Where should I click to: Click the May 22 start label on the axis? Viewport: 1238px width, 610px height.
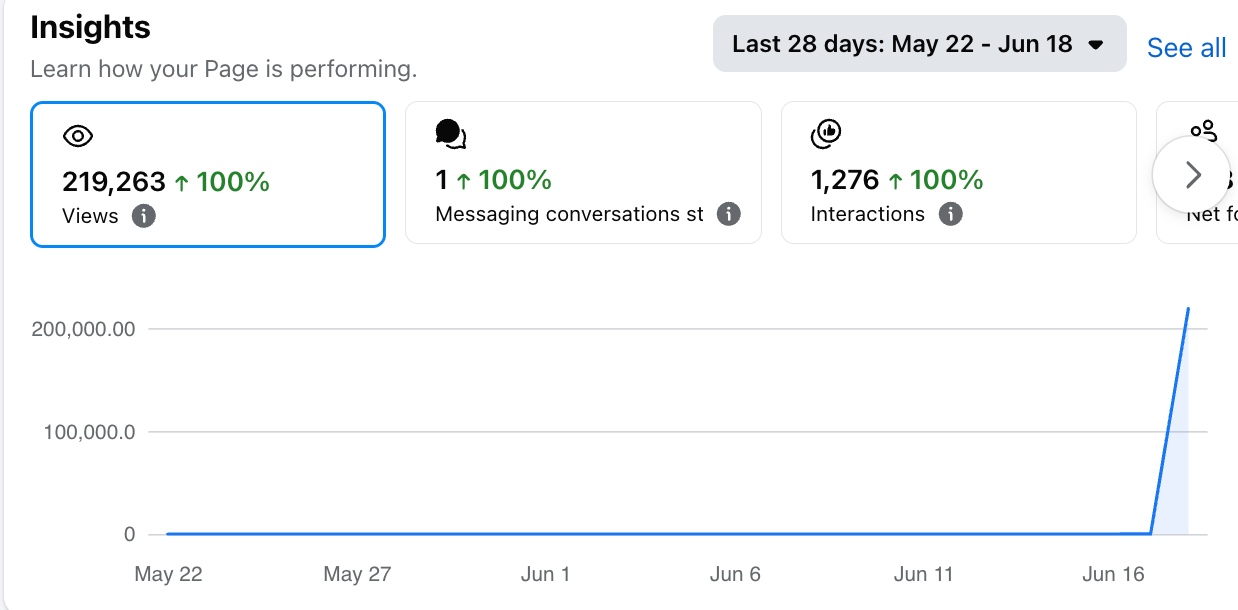point(168,574)
